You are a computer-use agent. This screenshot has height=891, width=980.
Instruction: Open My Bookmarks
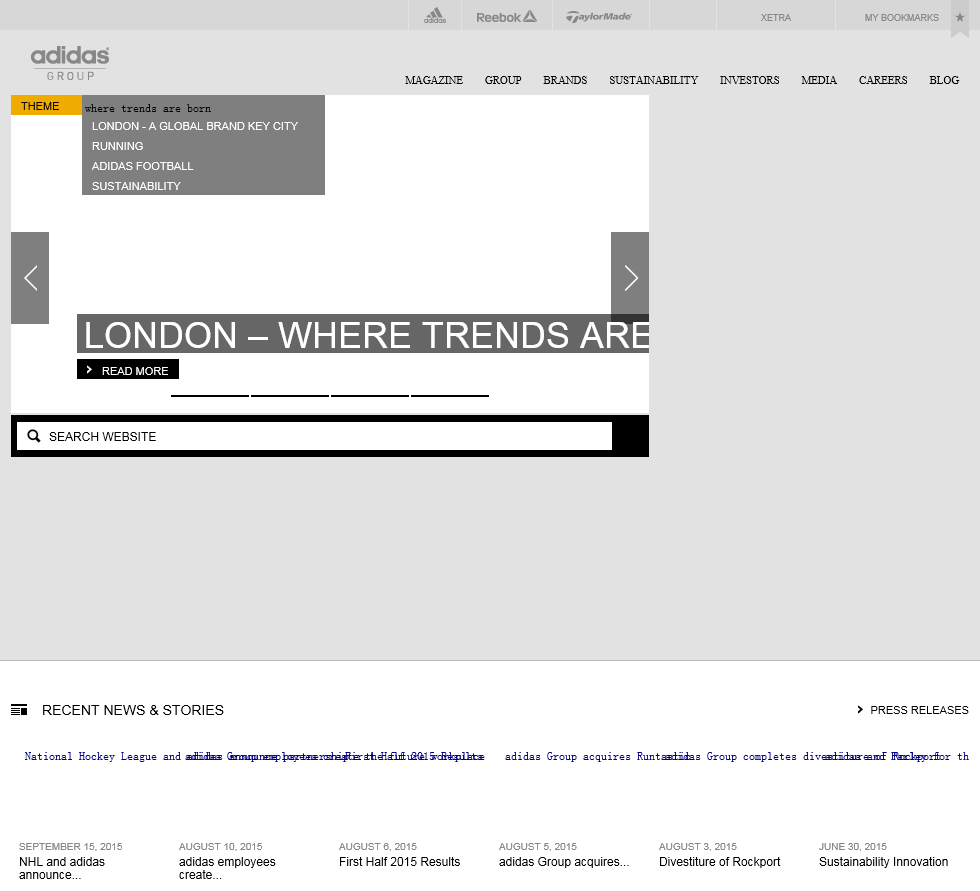(901, 17)
